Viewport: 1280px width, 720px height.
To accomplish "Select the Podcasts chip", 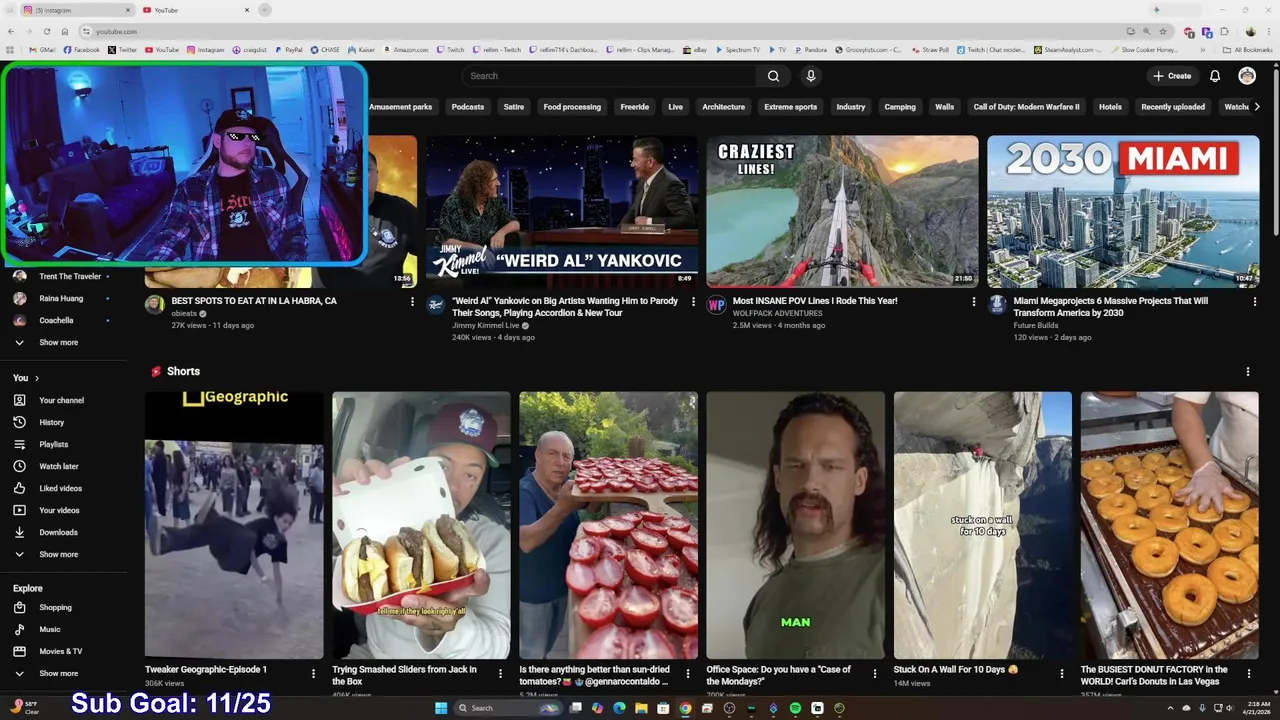I will point(467,107).
